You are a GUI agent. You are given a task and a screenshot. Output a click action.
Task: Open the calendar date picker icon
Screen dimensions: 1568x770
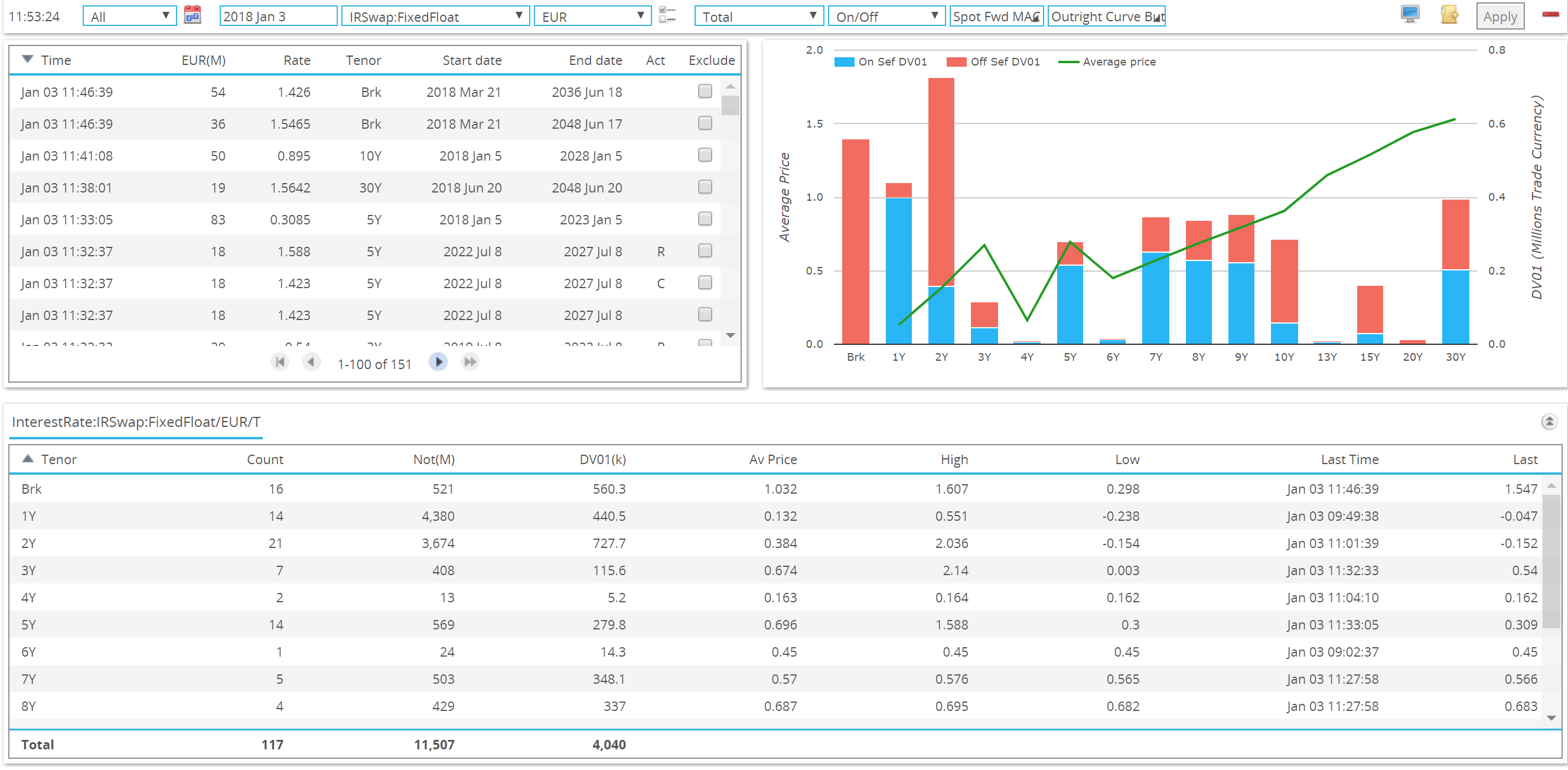click(193, 15)
